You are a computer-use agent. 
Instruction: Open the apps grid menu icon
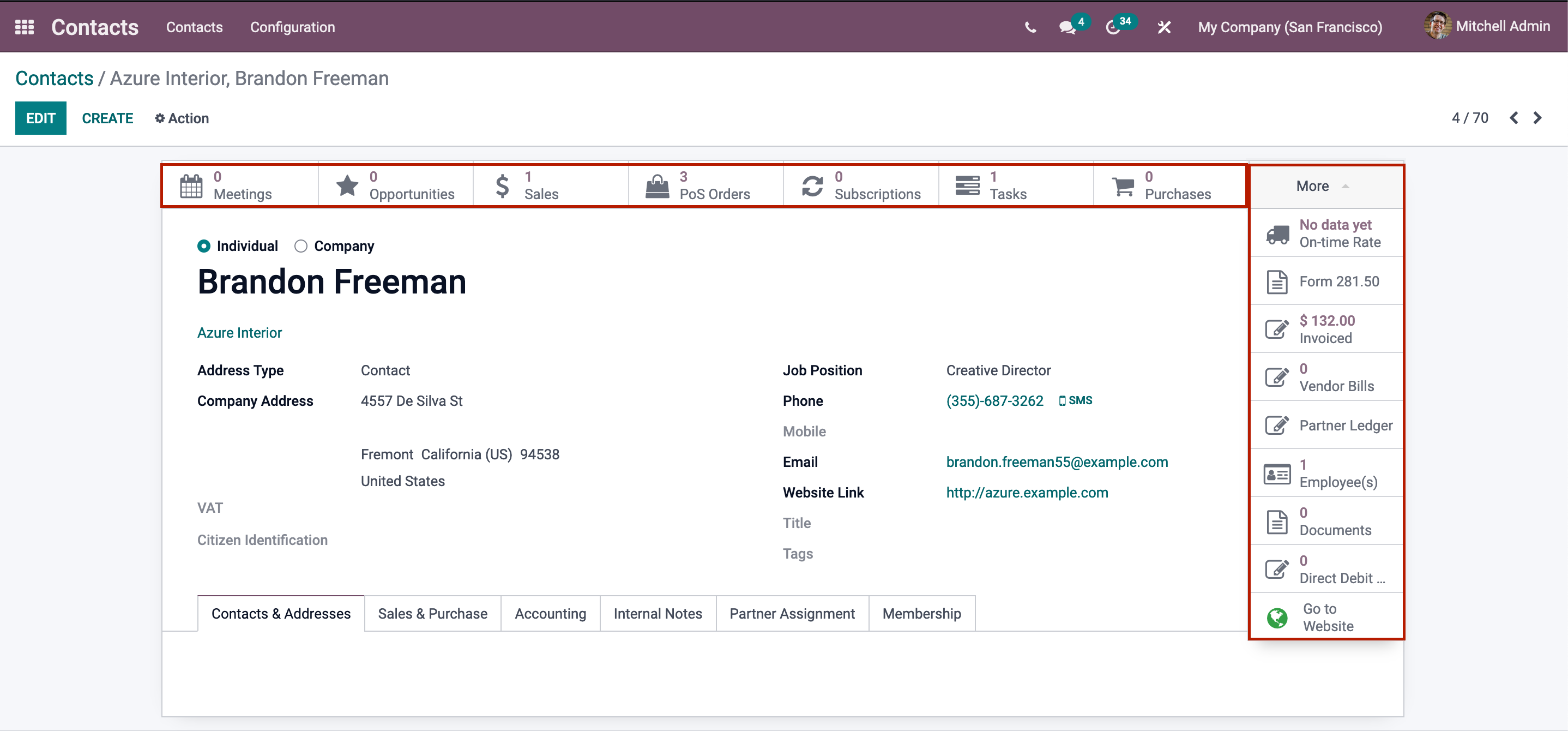pyautogui.click(x=25, y=27)
